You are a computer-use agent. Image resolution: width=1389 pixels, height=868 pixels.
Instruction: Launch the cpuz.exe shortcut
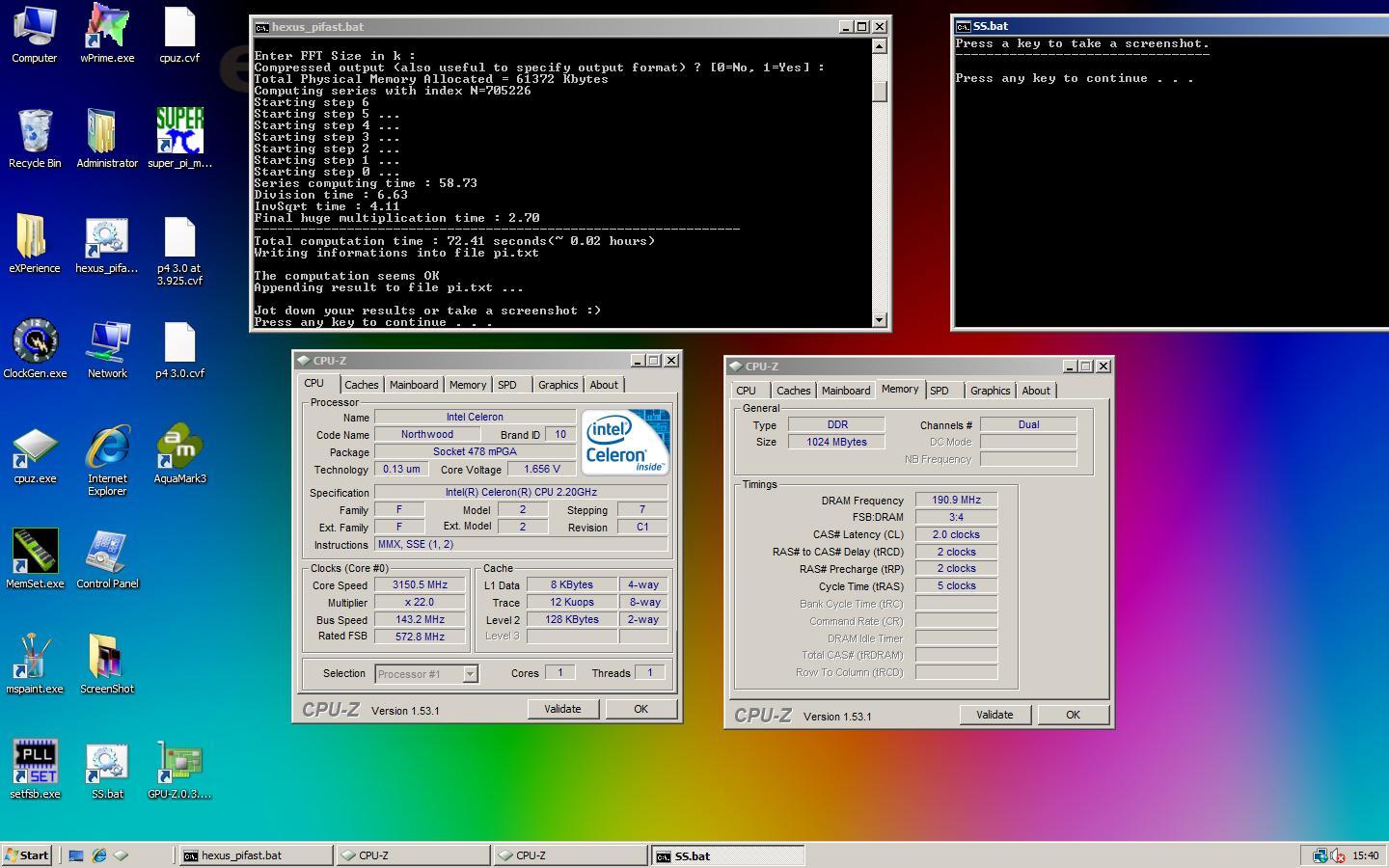35,455
